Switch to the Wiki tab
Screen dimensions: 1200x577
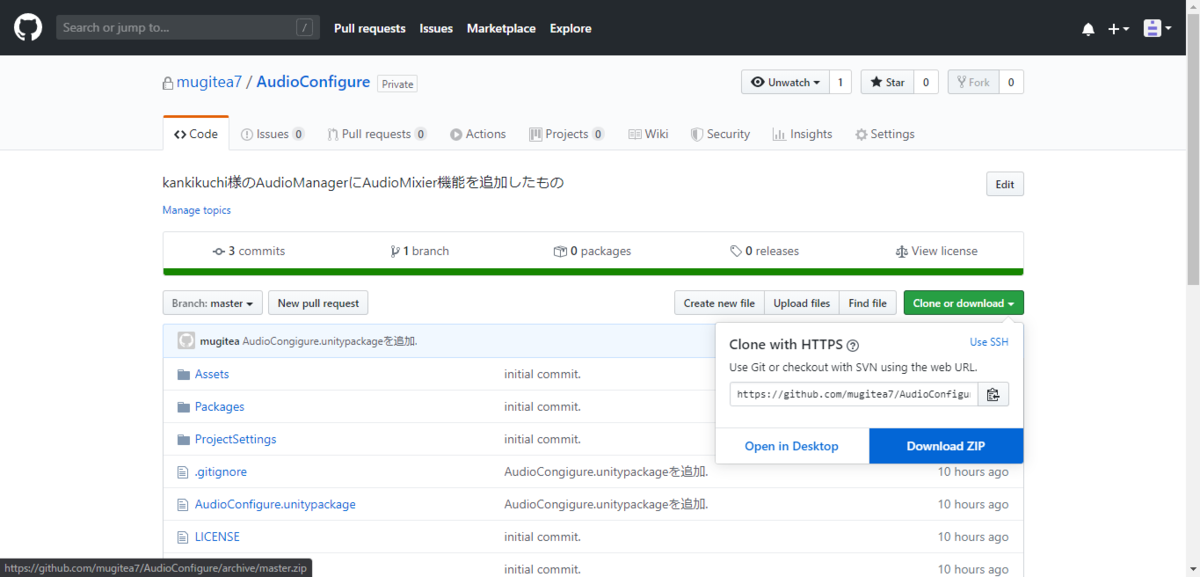coord(648,134)
